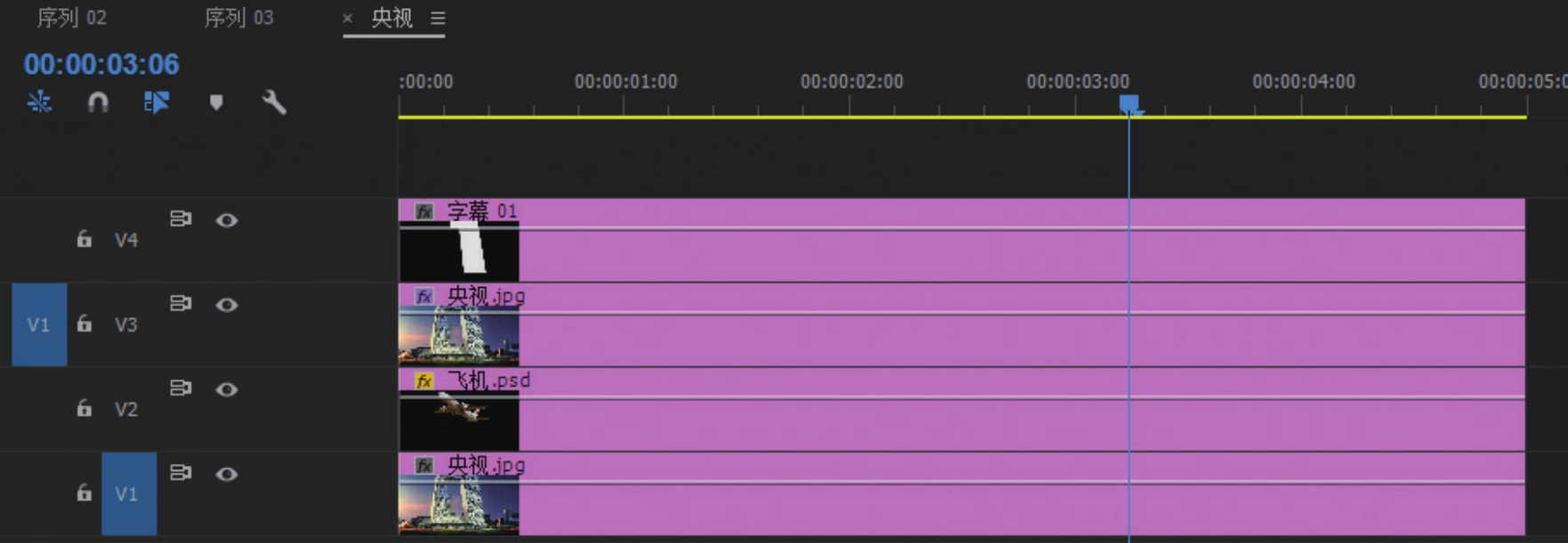Image resolution: width=1568 pixels, height=543 pixels.
Task: Toggle sync lock on V4 track
Action: tap(181, 219)
